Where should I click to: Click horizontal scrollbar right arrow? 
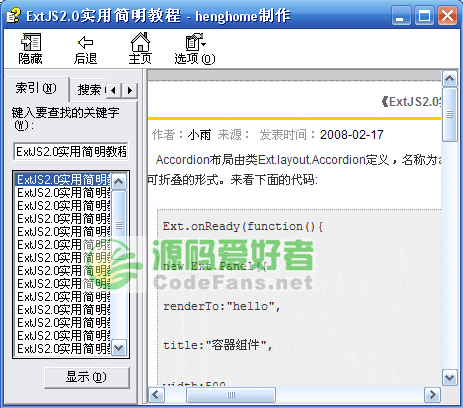pos(432,395)
